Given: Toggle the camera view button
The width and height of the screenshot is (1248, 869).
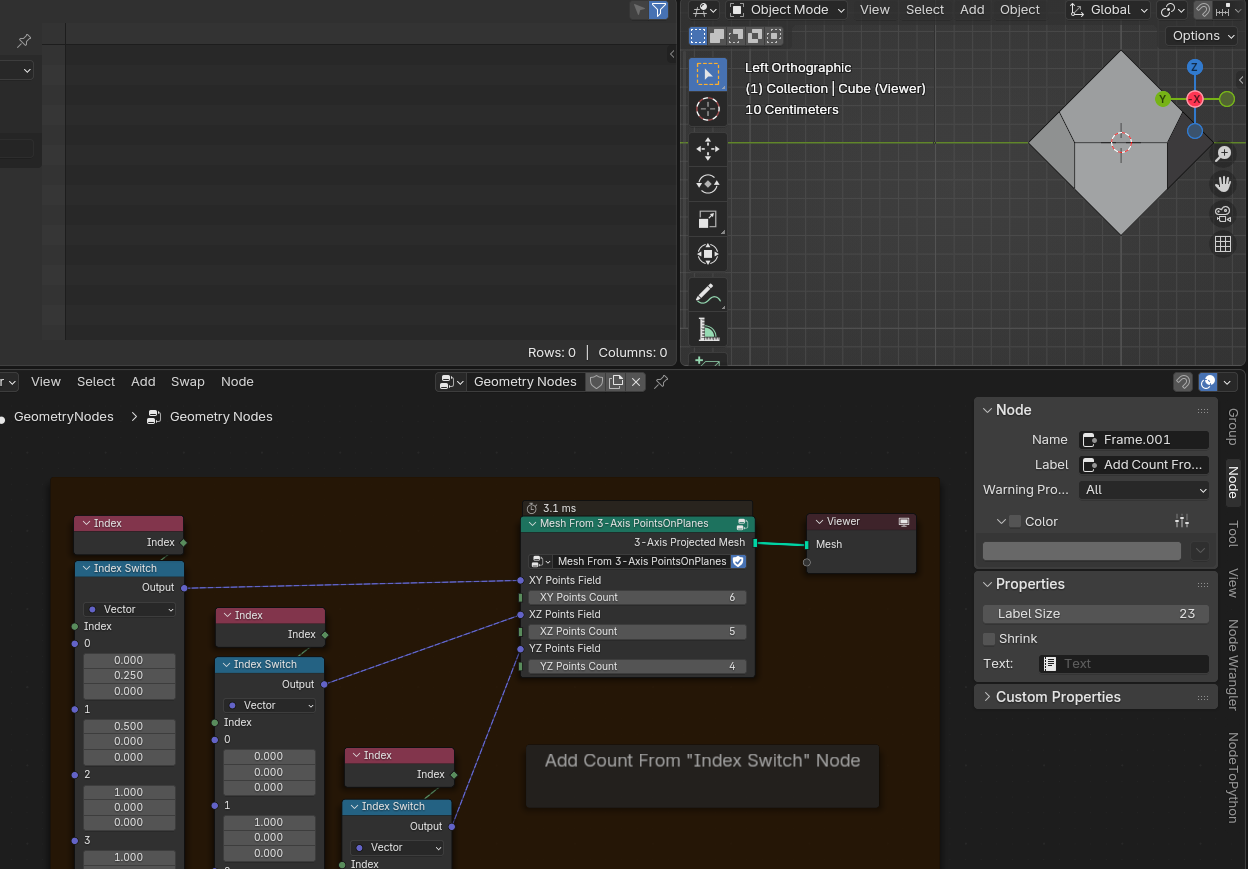Looking at the screenshot, I should (x=1222, y=214).
